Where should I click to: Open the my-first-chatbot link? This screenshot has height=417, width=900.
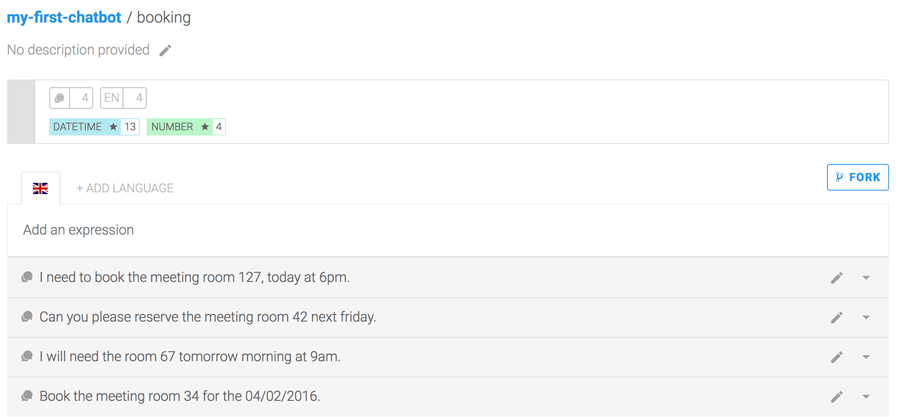coord(64,17)
